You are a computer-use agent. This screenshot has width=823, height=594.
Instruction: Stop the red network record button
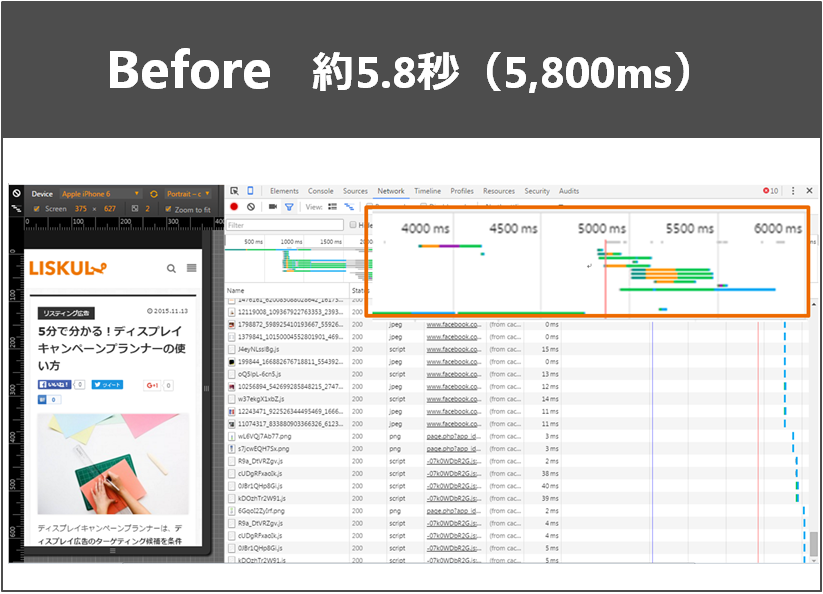click(x=234, y=207)
